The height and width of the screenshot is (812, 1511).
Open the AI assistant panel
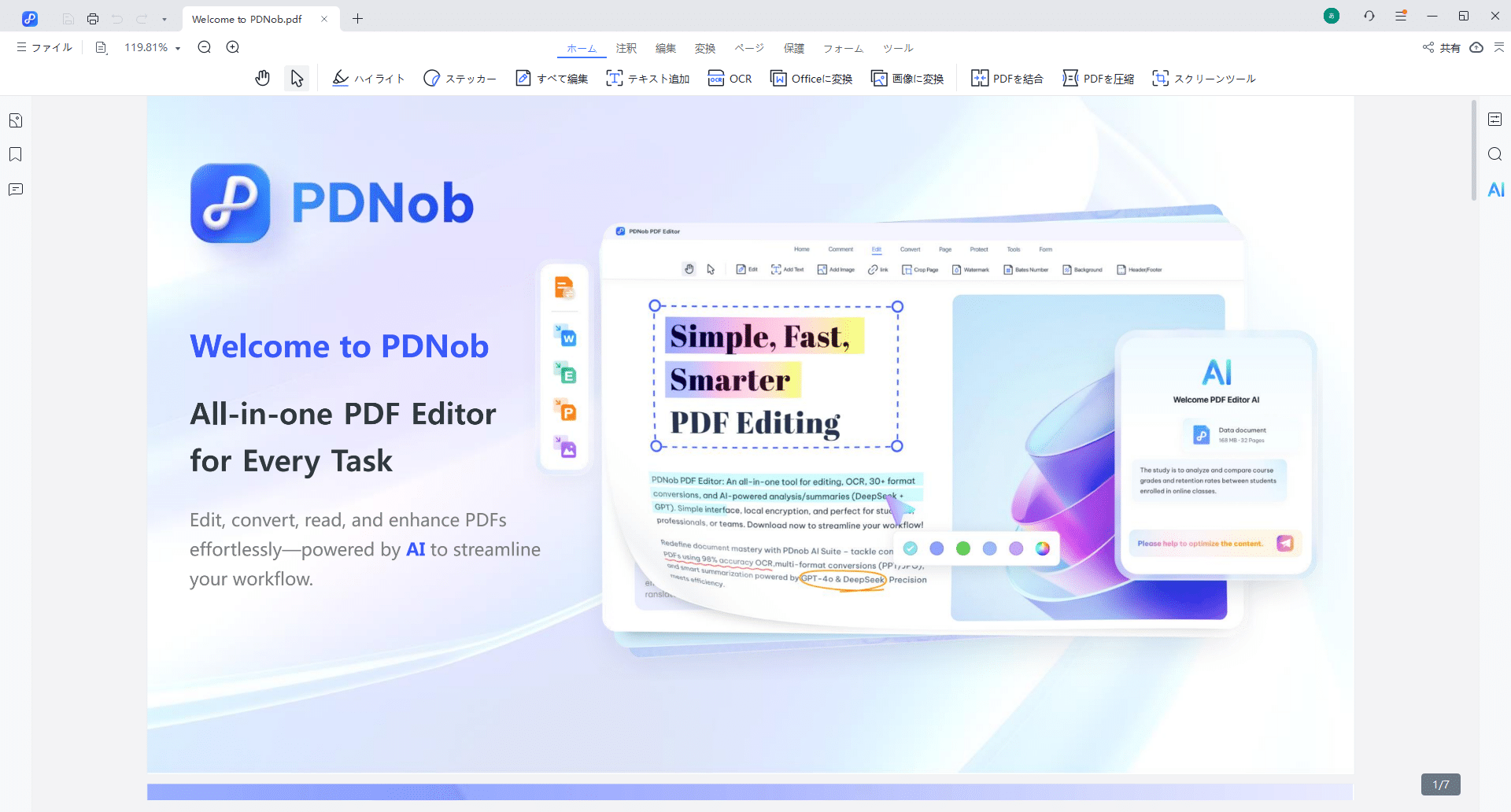coord(1495,190)
